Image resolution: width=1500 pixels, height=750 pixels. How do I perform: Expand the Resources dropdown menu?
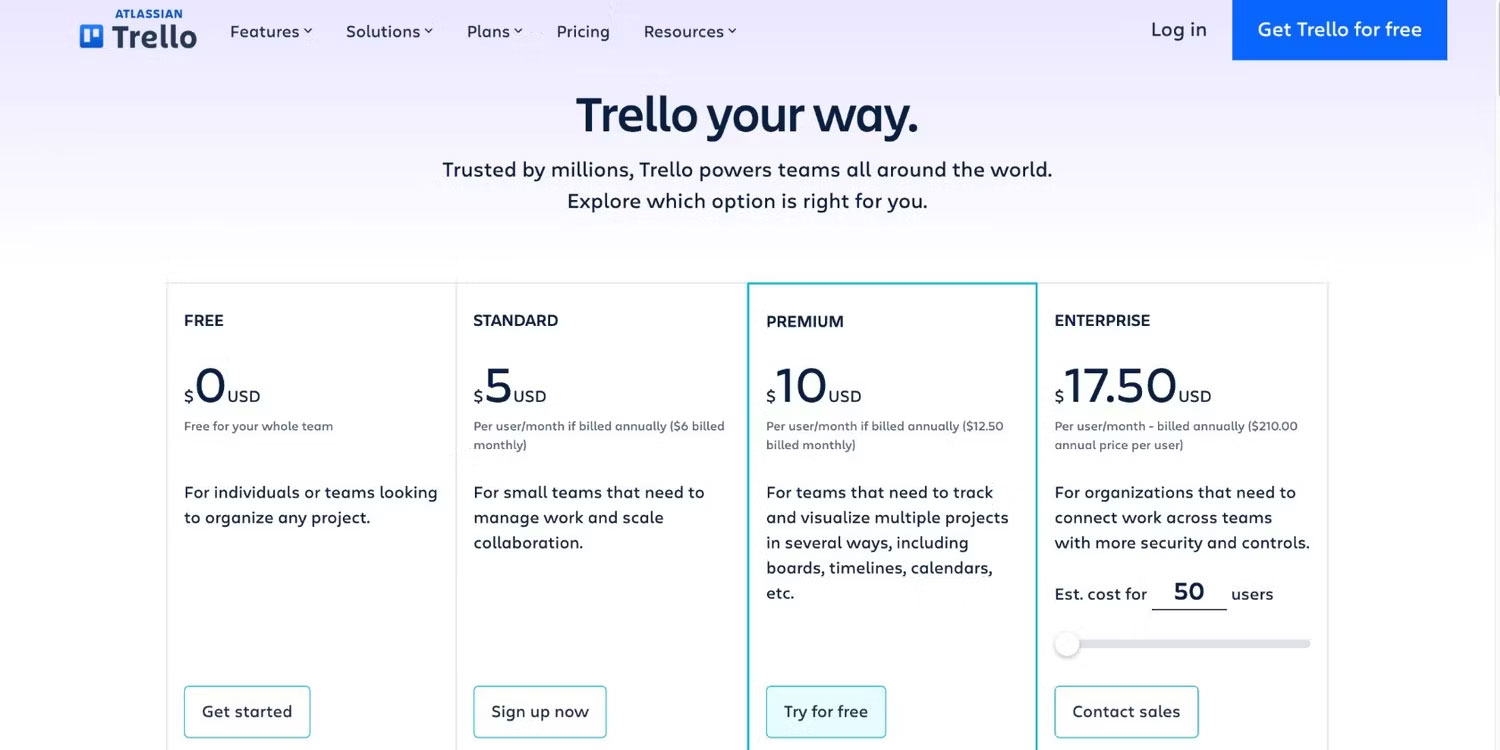[x=689, y=31]
